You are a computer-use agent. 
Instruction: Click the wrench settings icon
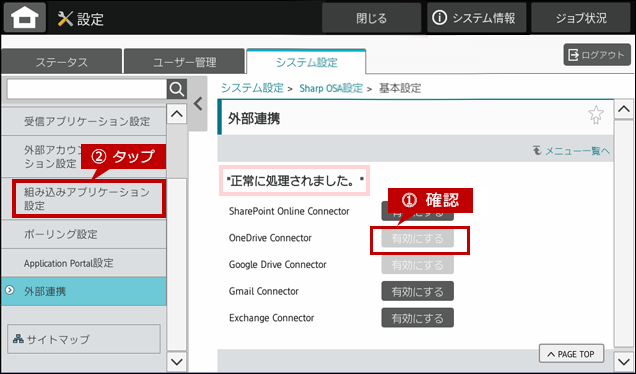(x=65, y=19)
